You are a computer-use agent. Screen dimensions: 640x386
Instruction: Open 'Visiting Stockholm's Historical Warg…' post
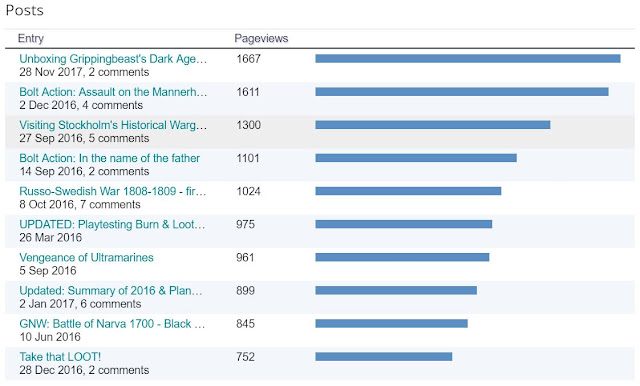[113, 125]
